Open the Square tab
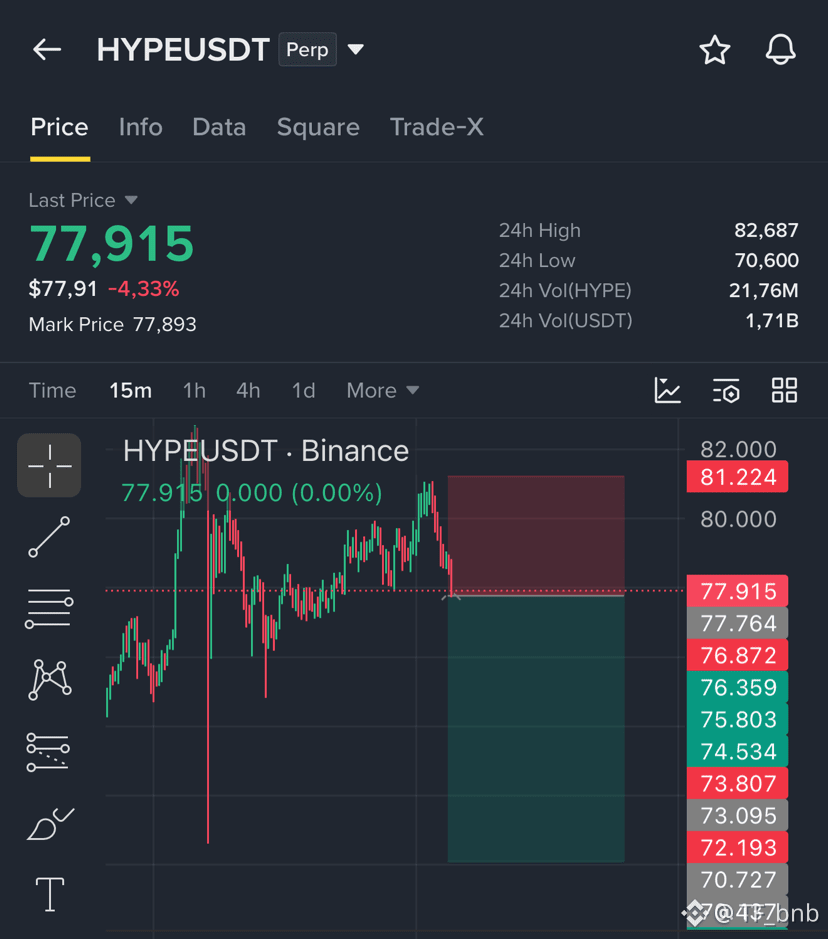Viewport: 828px width, 939px height. [x=318, y=128]
